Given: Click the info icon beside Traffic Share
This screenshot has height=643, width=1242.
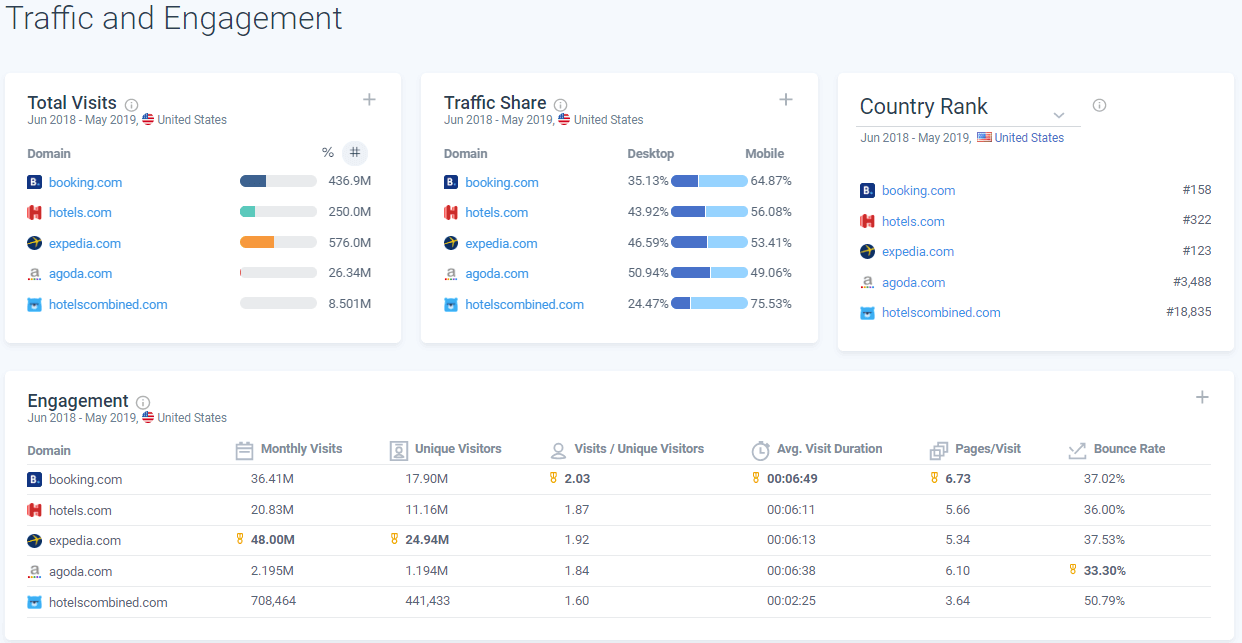Looking at the screenshot, I should 561,105.
